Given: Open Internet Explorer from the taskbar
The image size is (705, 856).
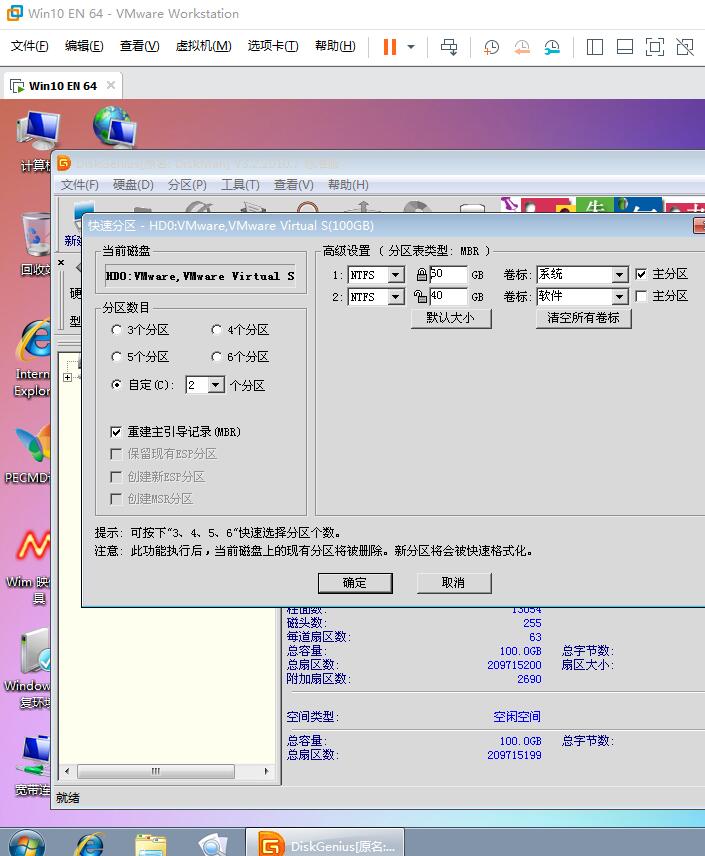Looking at the screenshot, I should click(x=91, y=845).
